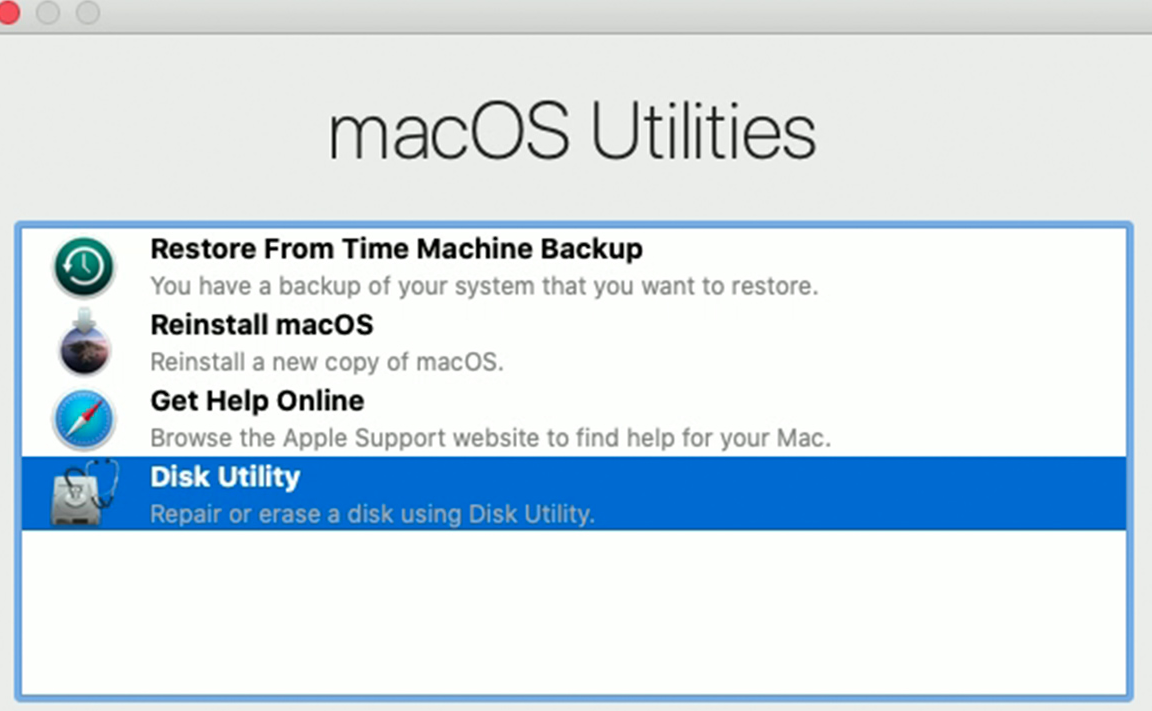Screen dimensions: 1152x711
Task: Click the disabled minimize window button
Action: click(47, 13)
